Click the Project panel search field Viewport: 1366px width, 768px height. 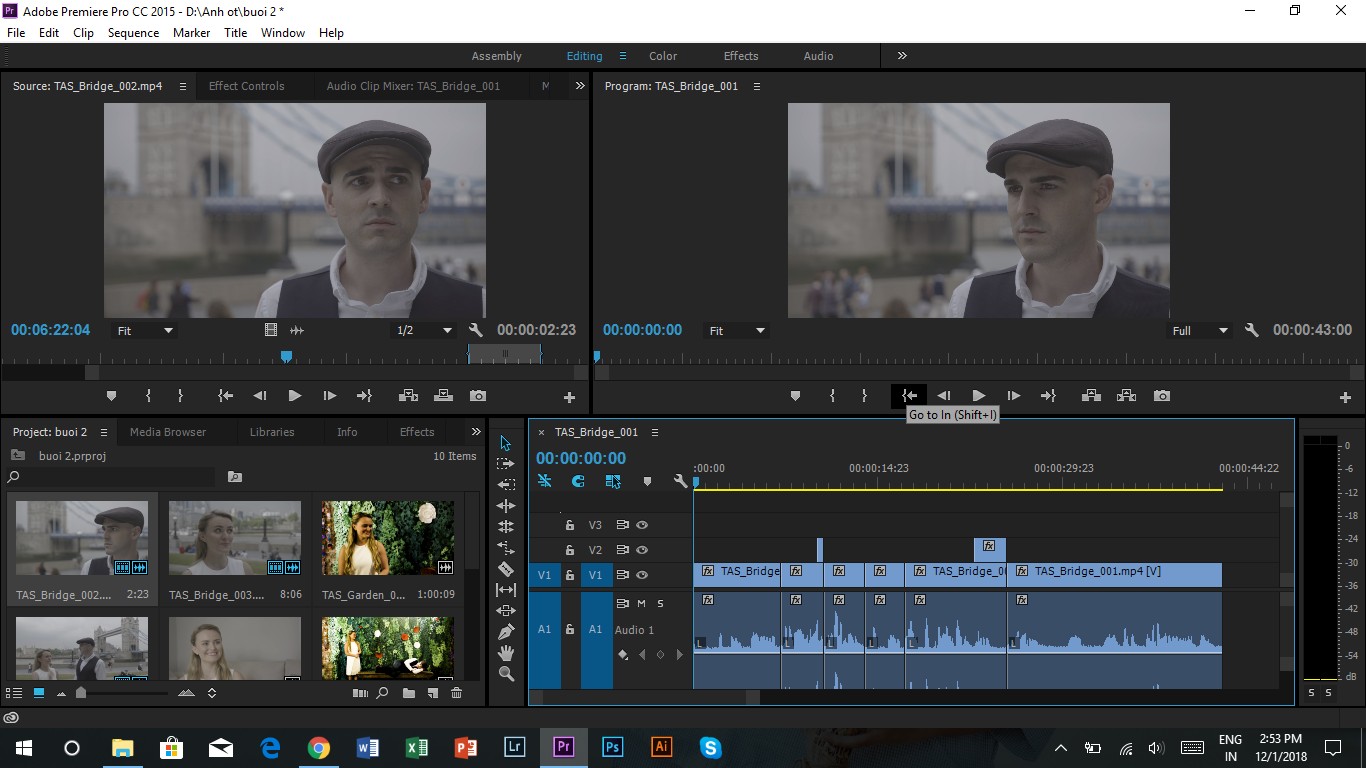coord(111,477)
